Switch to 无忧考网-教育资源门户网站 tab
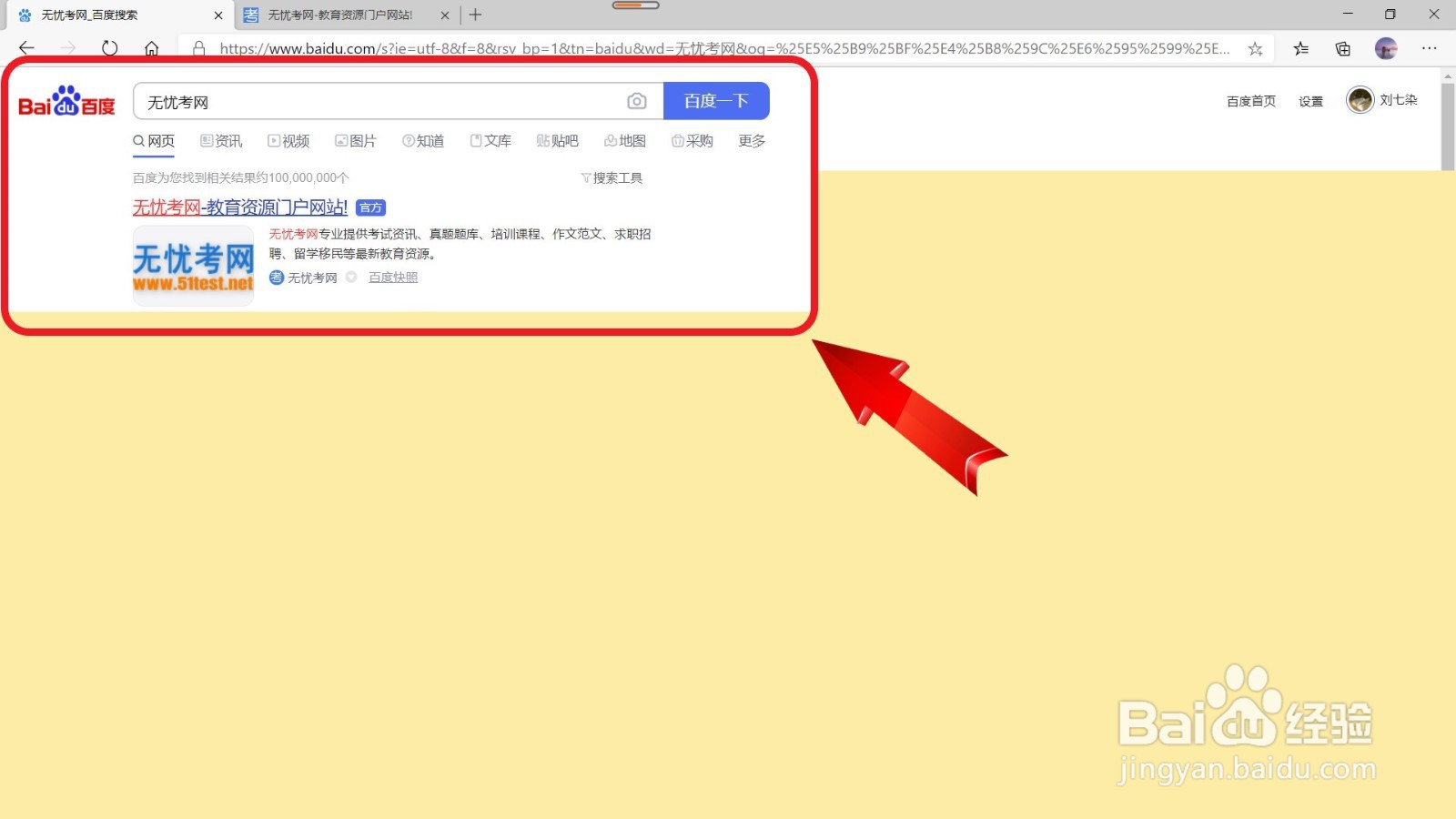Viewport: 1456px width, 819px height. (x=347, y=15)
